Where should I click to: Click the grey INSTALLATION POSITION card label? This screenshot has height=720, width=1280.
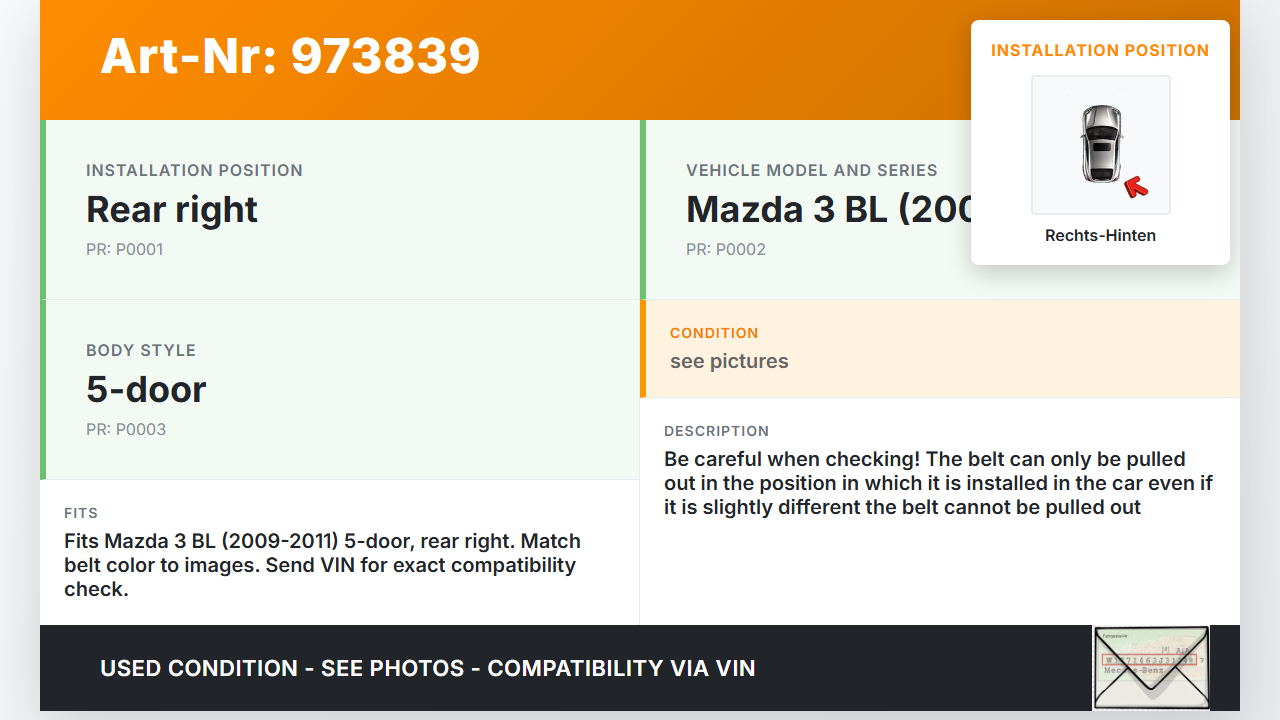tap(194, 170)
